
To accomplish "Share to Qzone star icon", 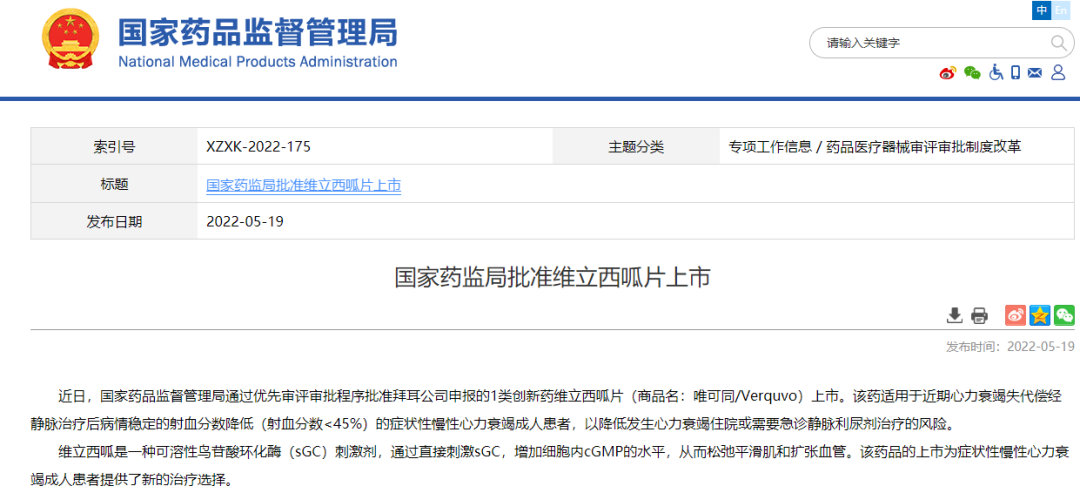I will click(x=1040, y=315).
